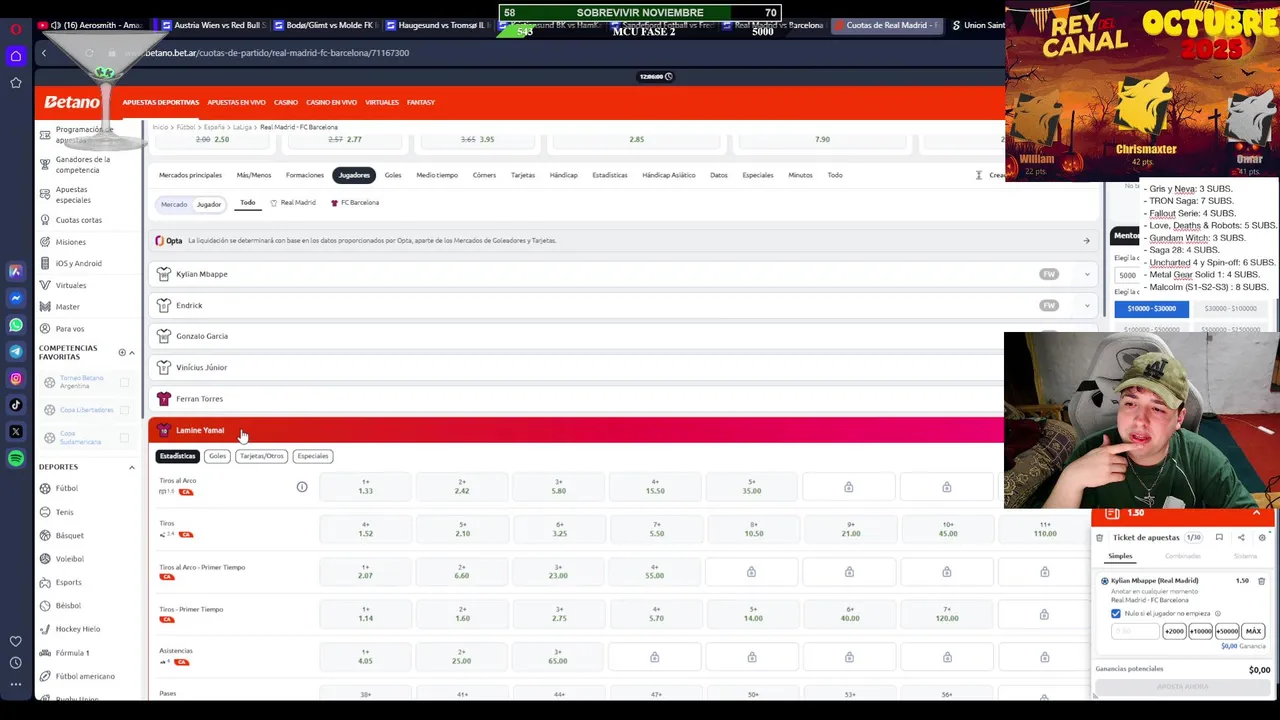Tick Copa Sudamericana favorite checkbox

pos(125,438)
